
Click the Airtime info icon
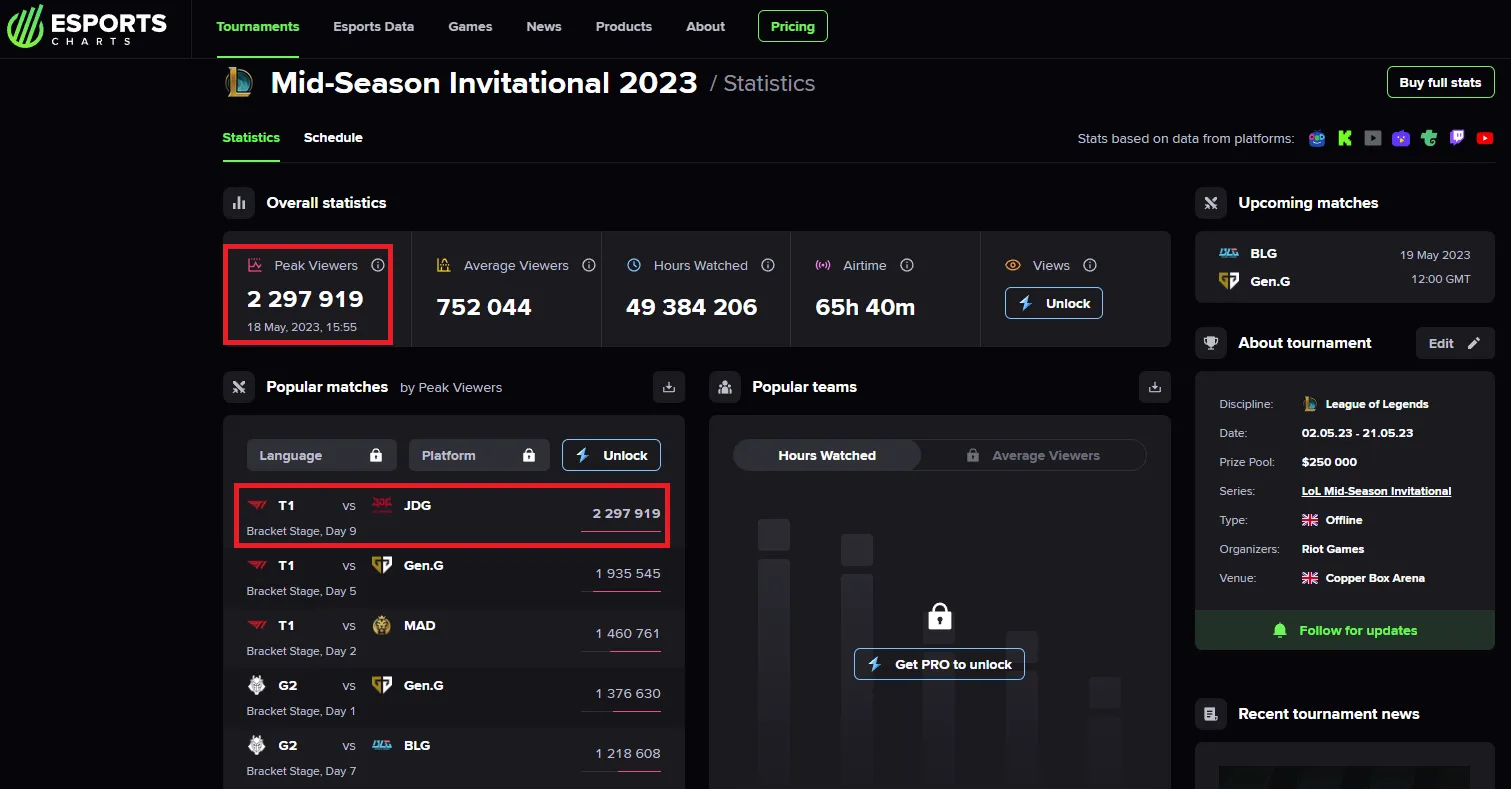[x=907, y=265]
